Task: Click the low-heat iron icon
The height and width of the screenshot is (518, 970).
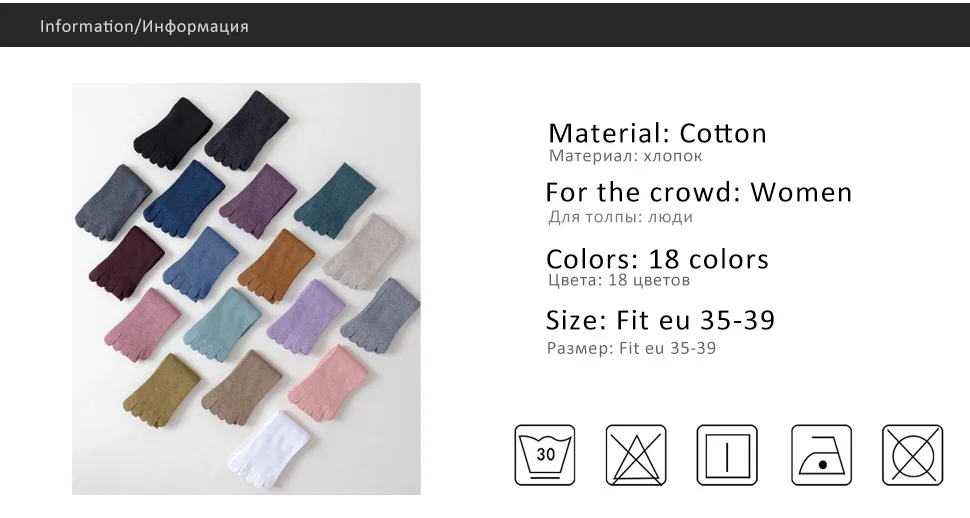Action: point(822,455)
